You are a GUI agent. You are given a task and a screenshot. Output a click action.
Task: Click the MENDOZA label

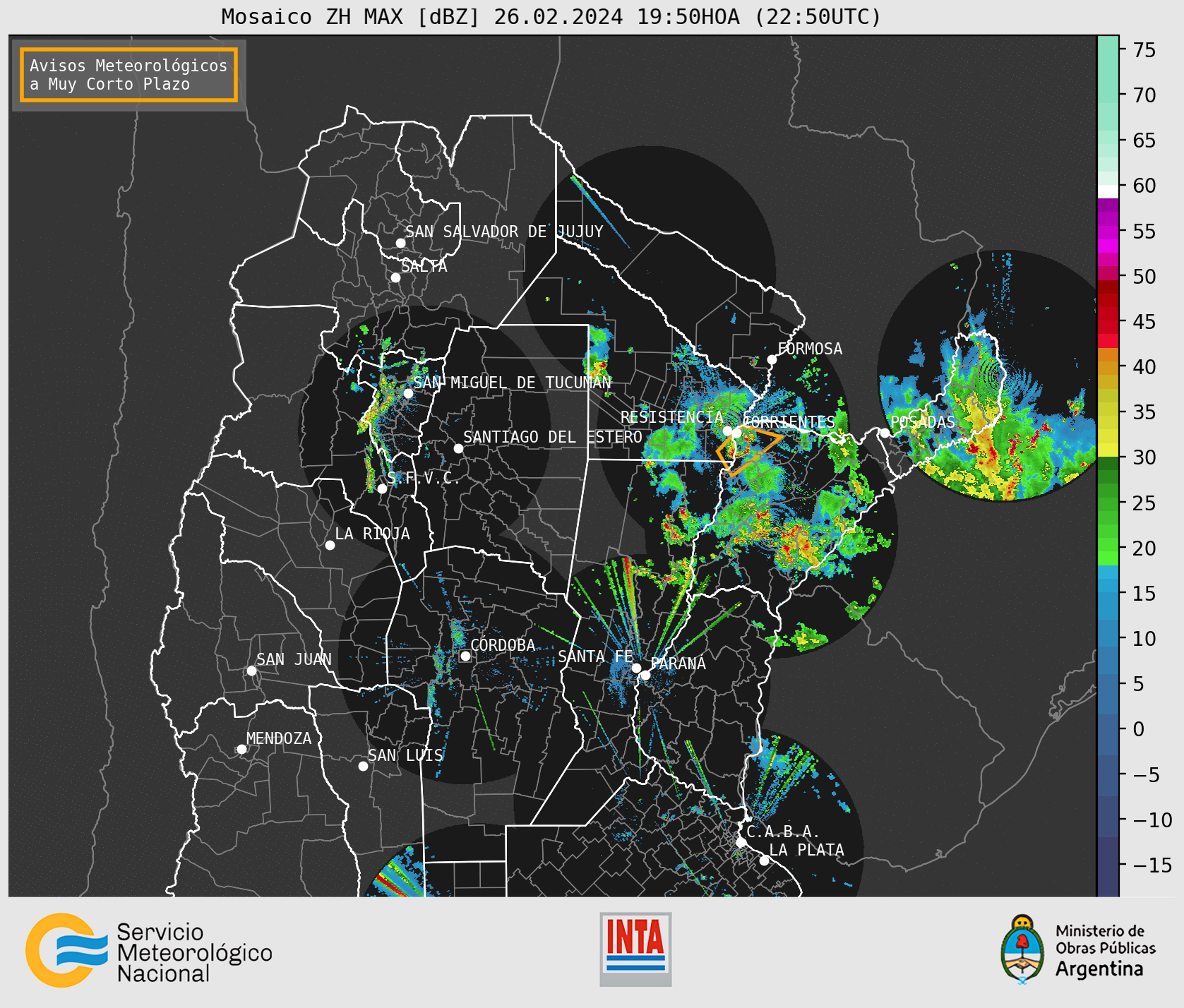279,738
